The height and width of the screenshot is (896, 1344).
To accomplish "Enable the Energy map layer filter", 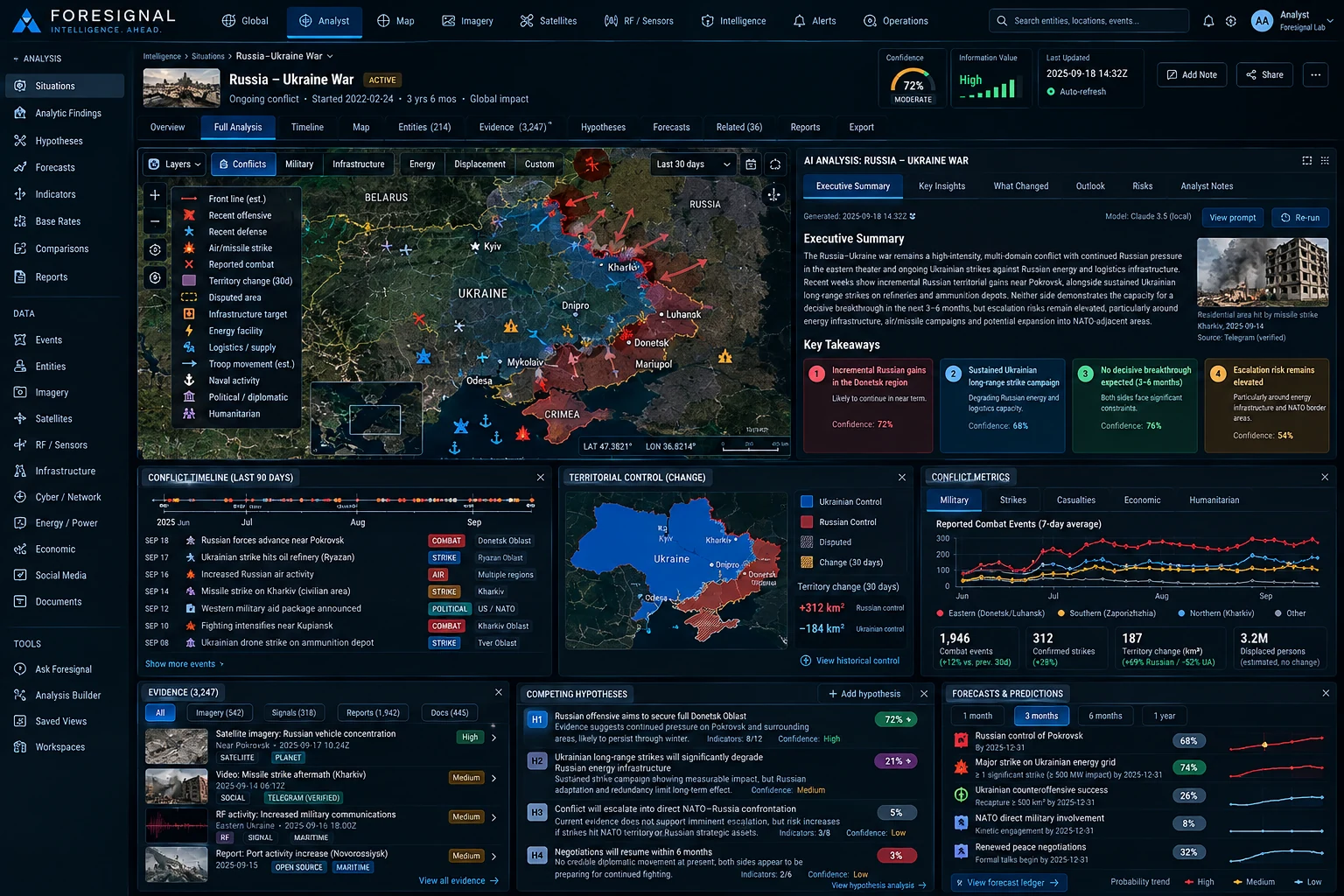I will (x=422, y=164).
